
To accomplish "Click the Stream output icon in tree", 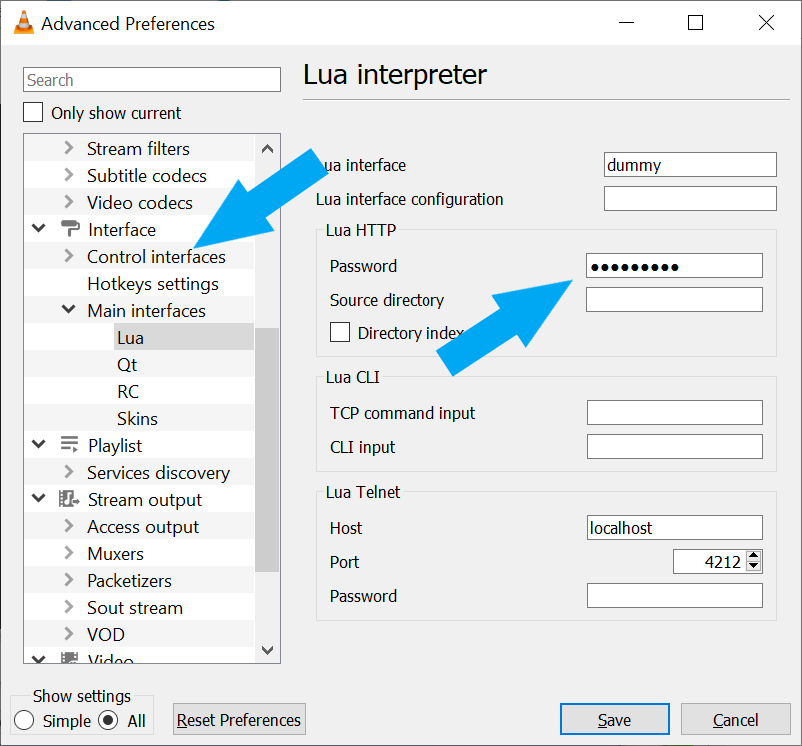I will tap(70, 499).
